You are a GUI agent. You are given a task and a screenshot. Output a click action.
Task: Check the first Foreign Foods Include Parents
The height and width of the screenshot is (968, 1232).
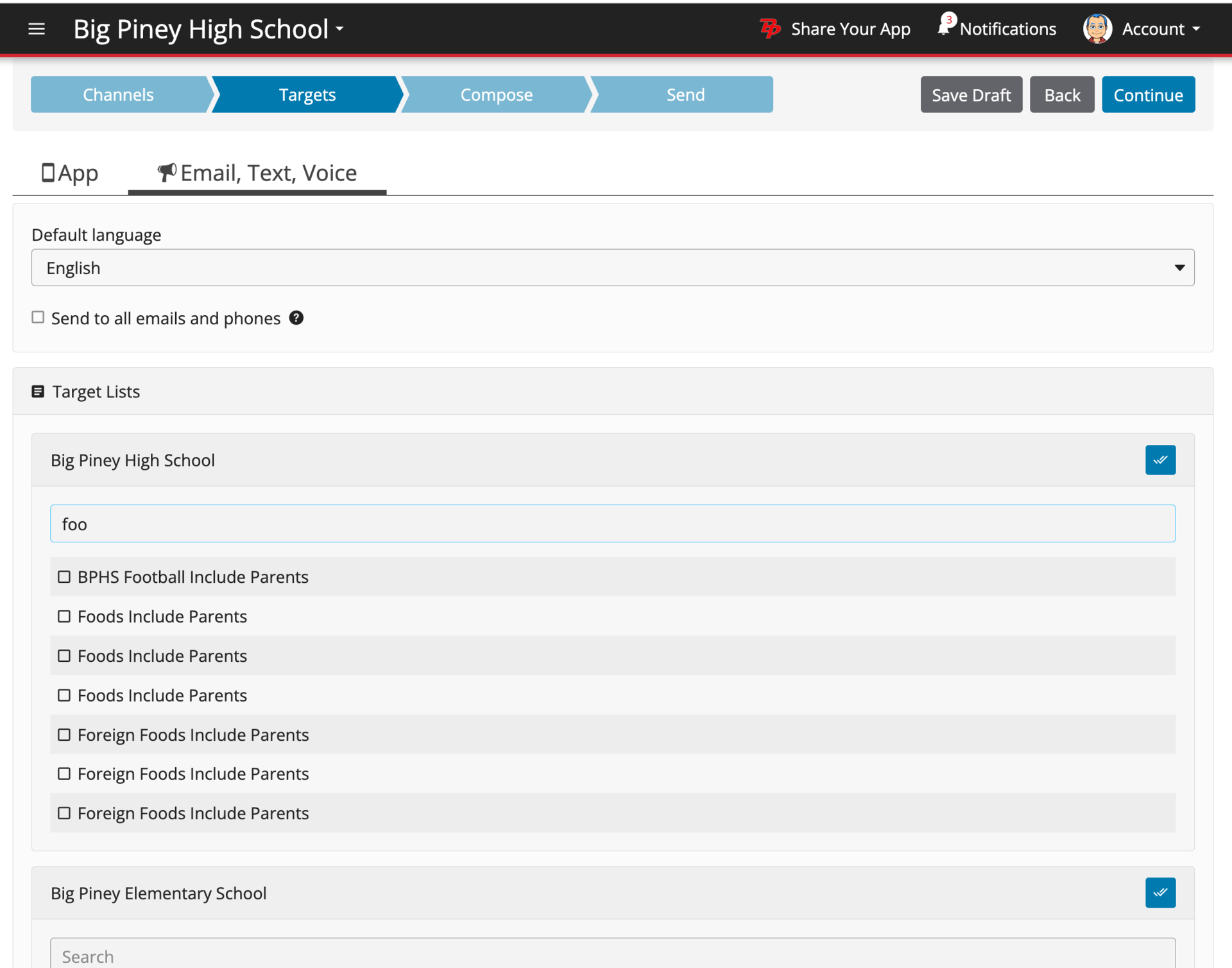point(64,734)
